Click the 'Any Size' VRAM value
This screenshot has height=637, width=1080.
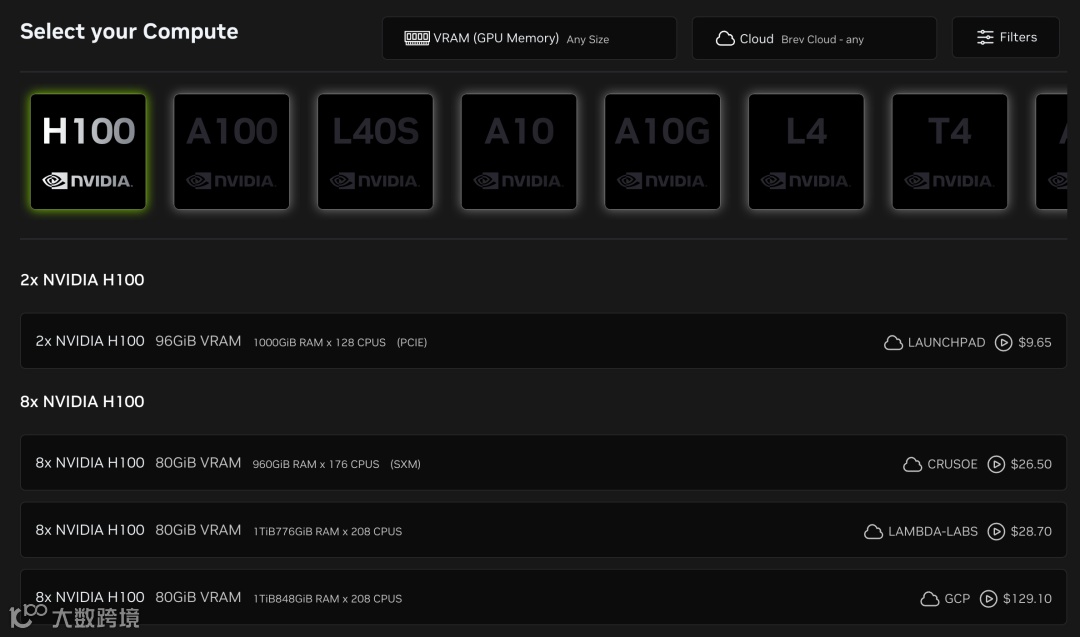588,40
